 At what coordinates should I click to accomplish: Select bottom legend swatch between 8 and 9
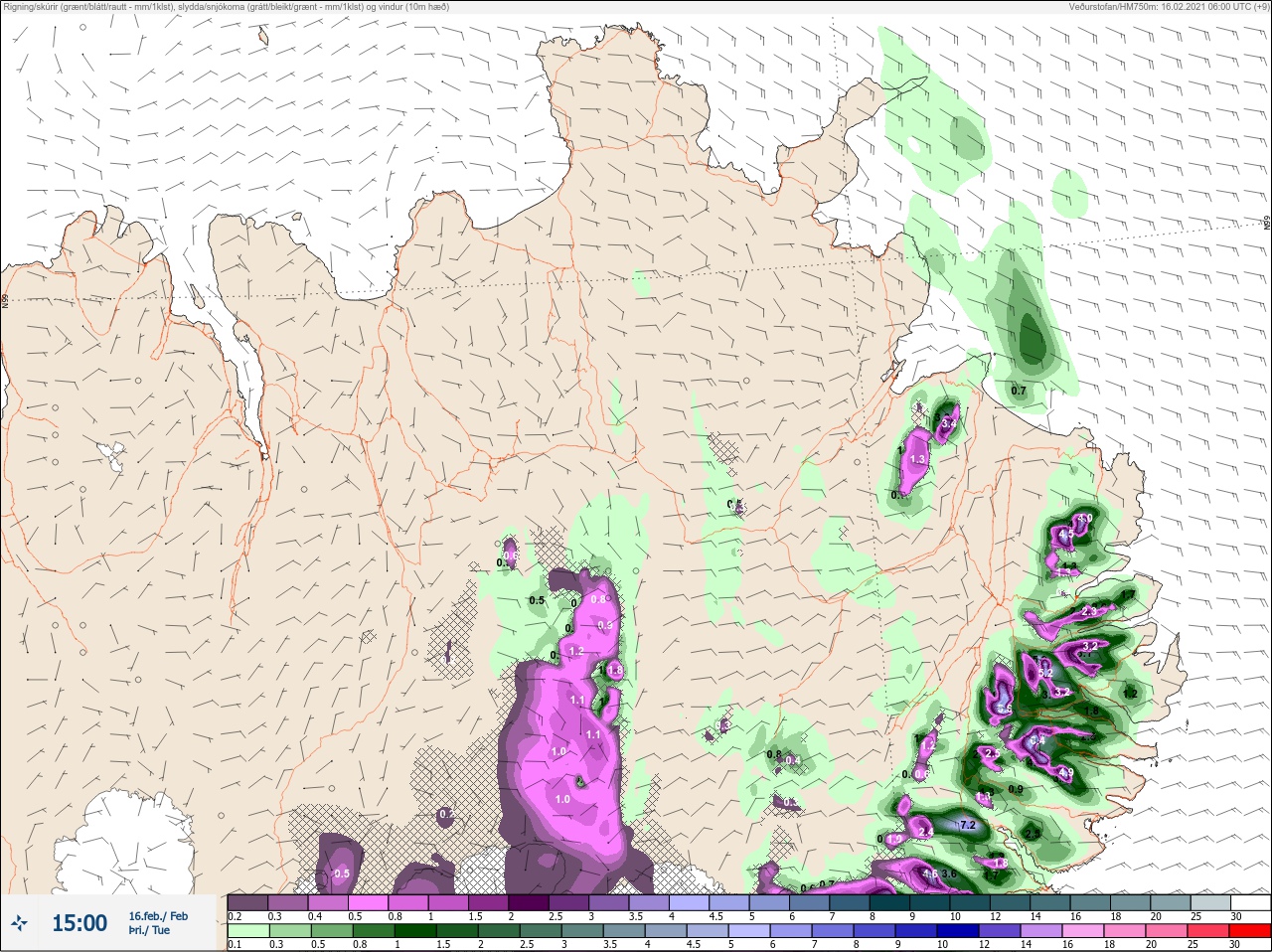pyautogui.click(x=874, y=931)
